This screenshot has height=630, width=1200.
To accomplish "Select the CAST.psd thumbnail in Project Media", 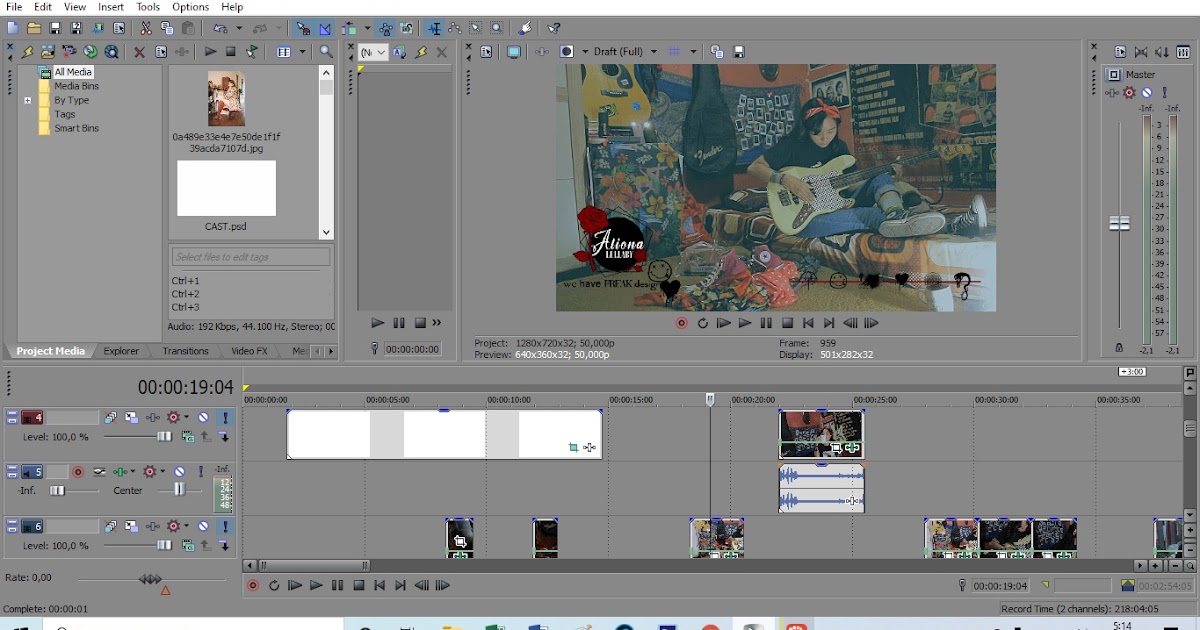I will (225, 190).
